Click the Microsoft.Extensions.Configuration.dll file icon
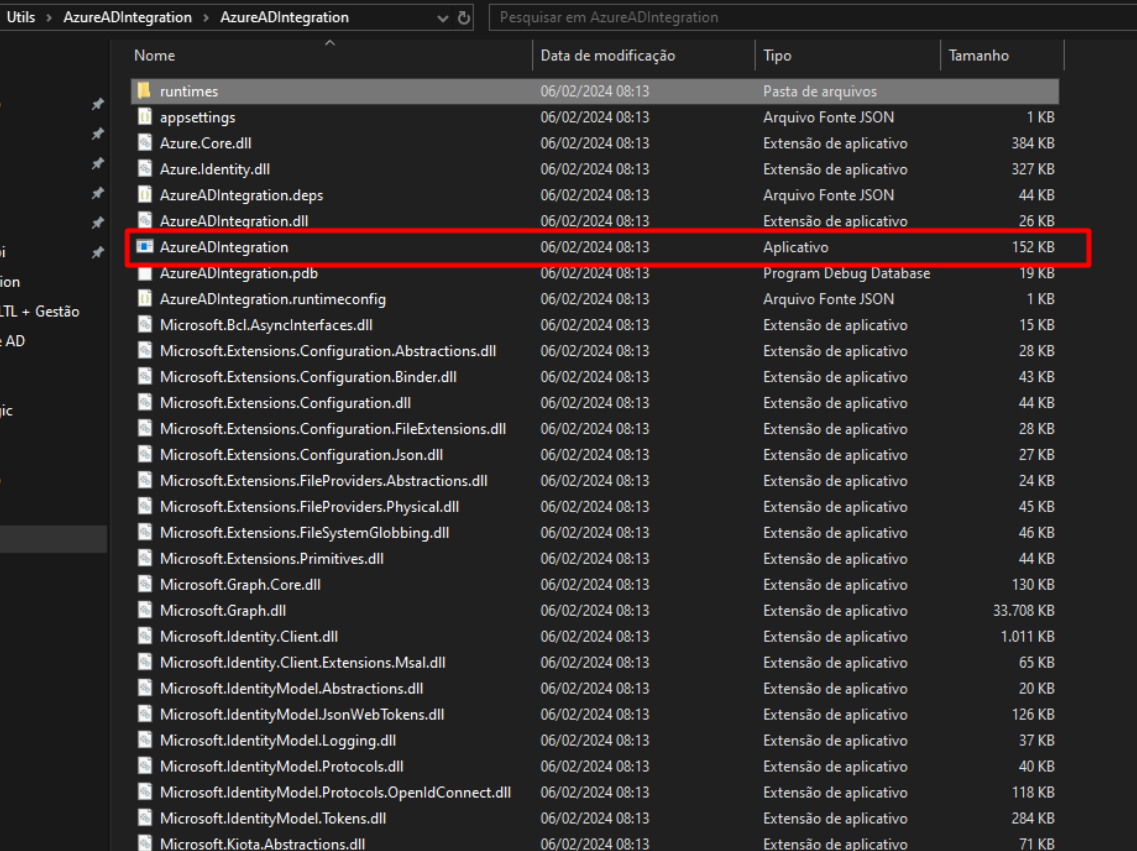This screenshot has width=1137, height=851. (145, 403)
